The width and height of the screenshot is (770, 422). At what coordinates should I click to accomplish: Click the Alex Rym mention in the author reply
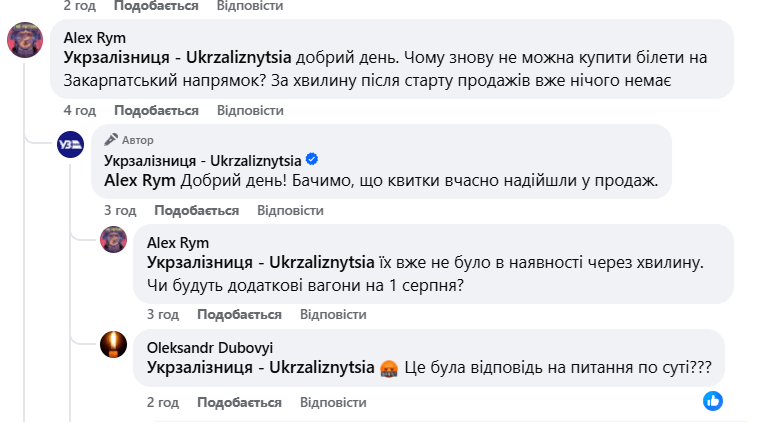point(139,181)
